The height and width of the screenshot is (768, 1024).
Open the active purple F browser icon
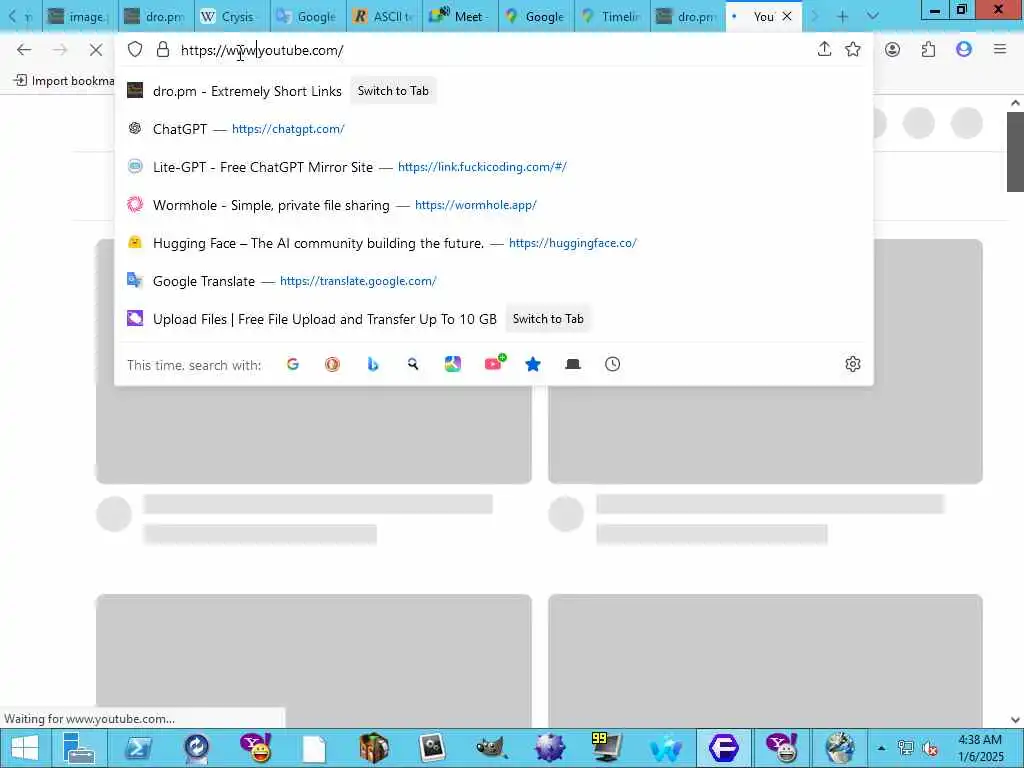pos(724,748)
